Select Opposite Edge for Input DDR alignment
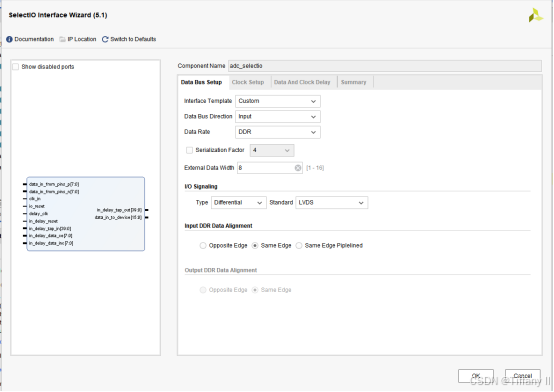 pos(203,246)
